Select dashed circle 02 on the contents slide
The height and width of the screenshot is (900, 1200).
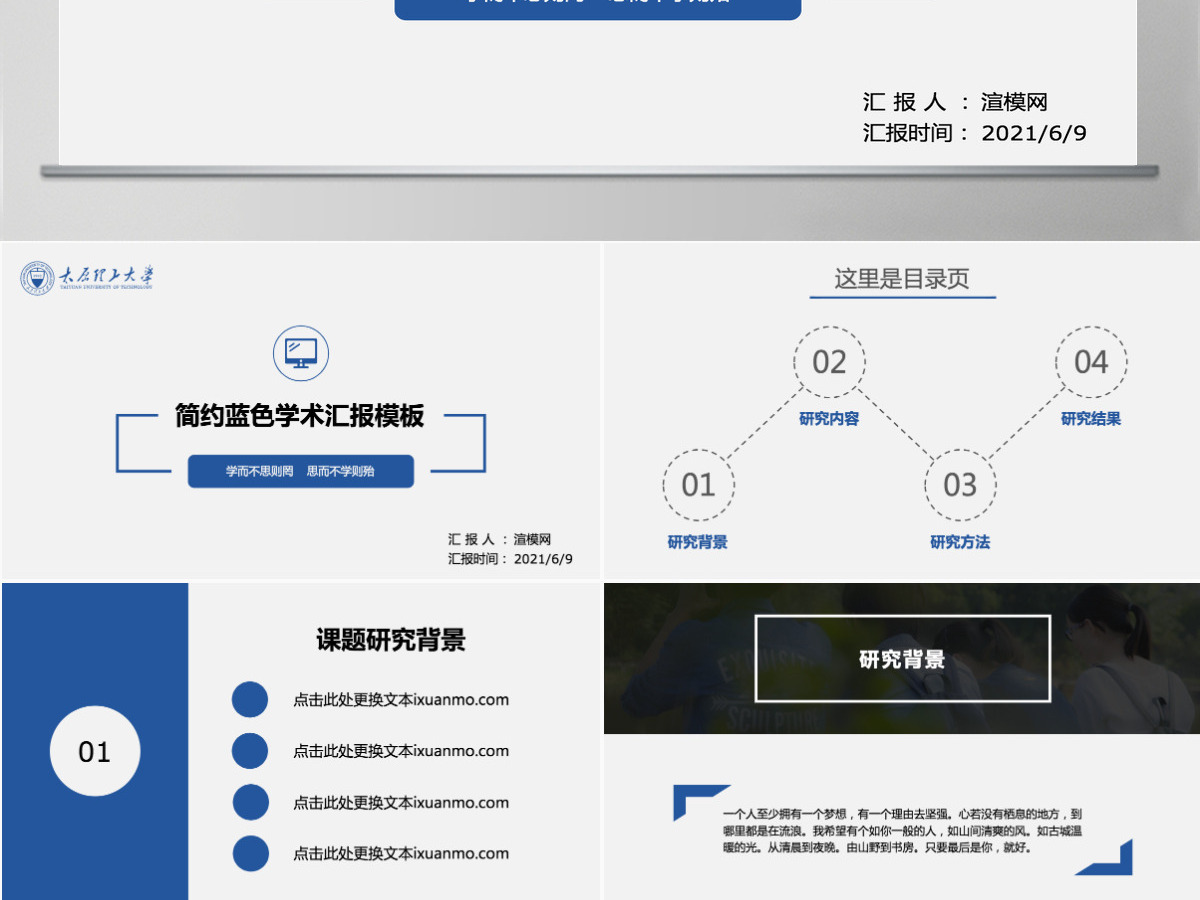829,361
